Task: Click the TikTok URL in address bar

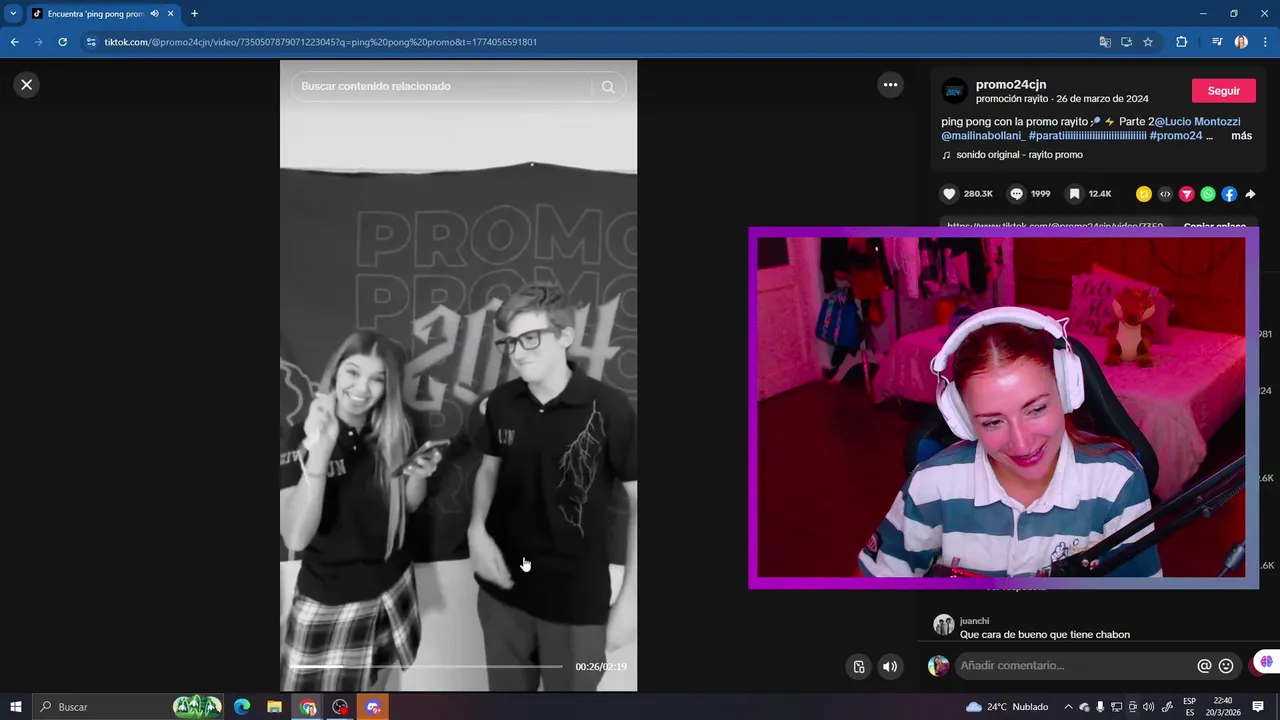Action: click(x=320, y=42)
